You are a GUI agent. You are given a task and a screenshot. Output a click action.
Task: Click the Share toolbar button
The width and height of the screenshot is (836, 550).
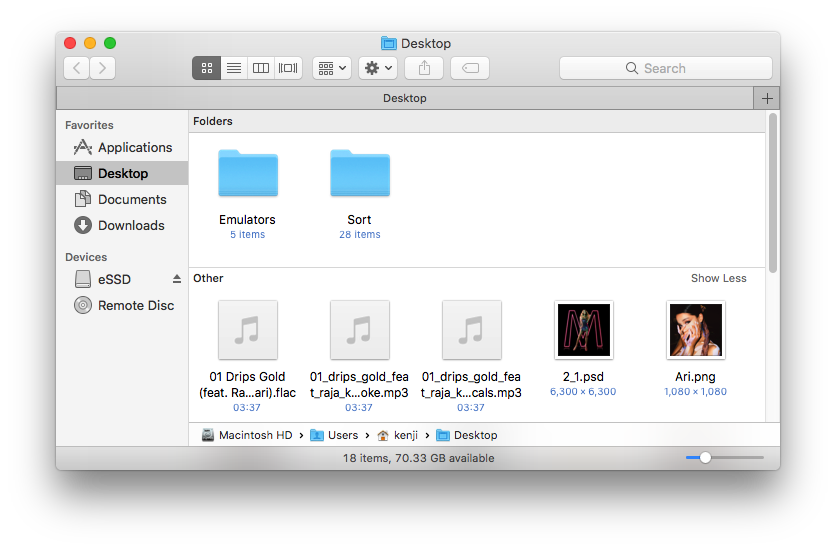click(424, 68)
